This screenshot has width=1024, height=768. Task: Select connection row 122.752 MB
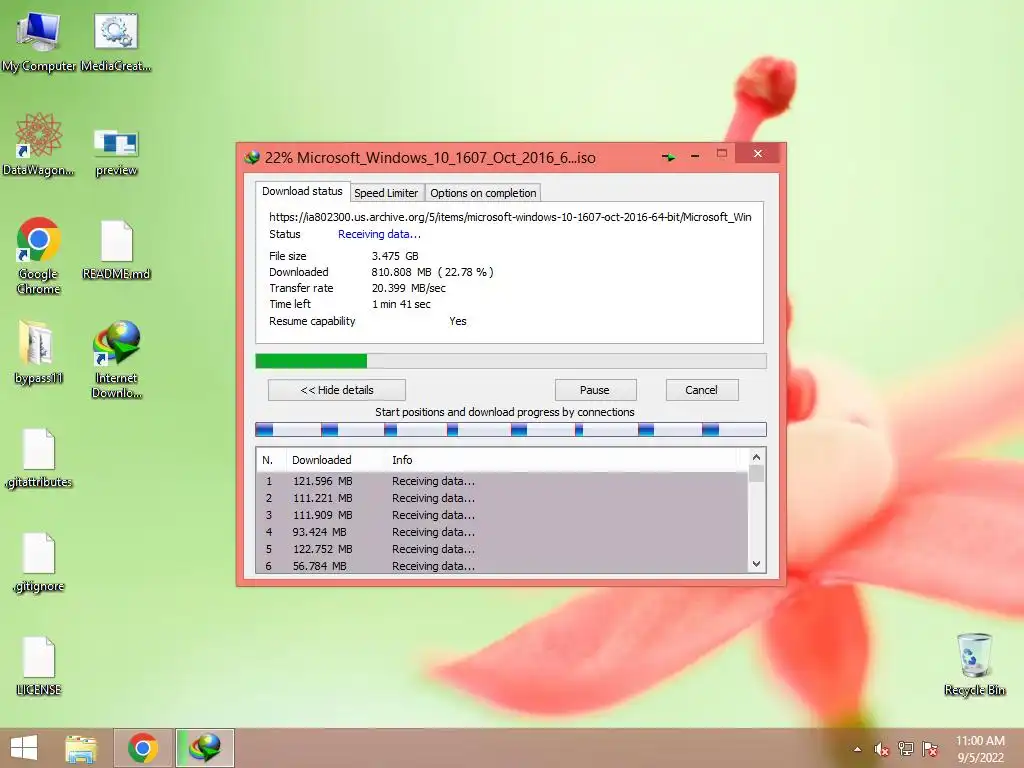[502, 549]
